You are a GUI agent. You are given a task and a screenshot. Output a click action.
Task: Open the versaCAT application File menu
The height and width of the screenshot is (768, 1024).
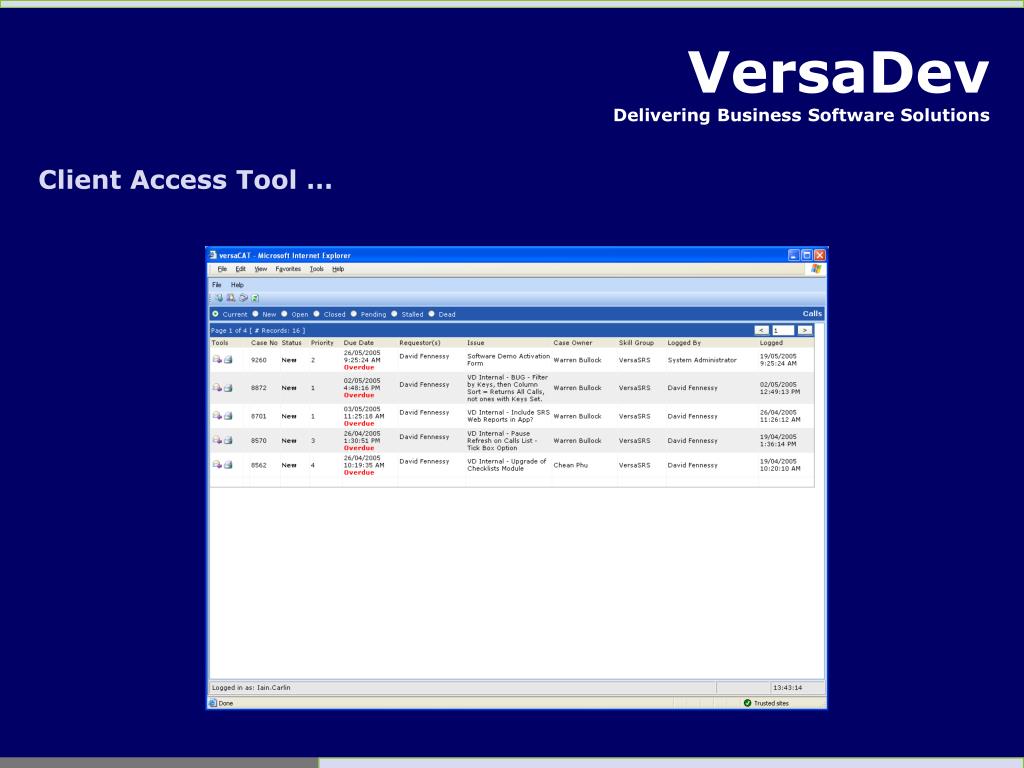217,285
